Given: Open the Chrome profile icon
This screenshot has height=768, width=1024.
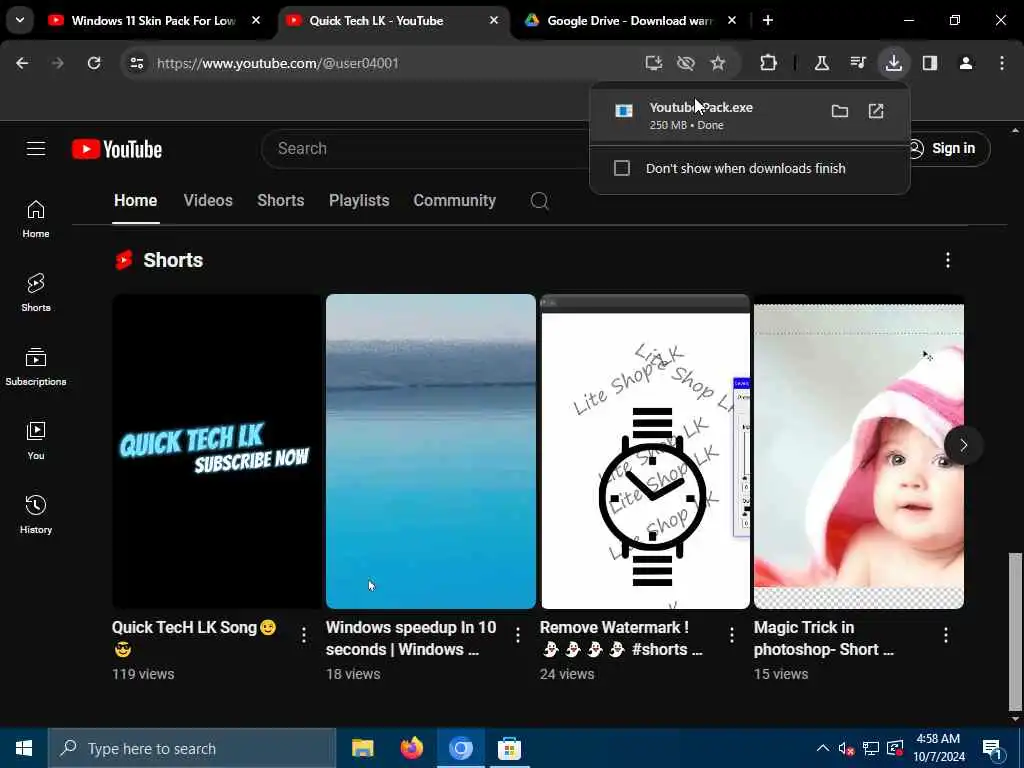Looking at the screenshot, I should tap(966, 63).
